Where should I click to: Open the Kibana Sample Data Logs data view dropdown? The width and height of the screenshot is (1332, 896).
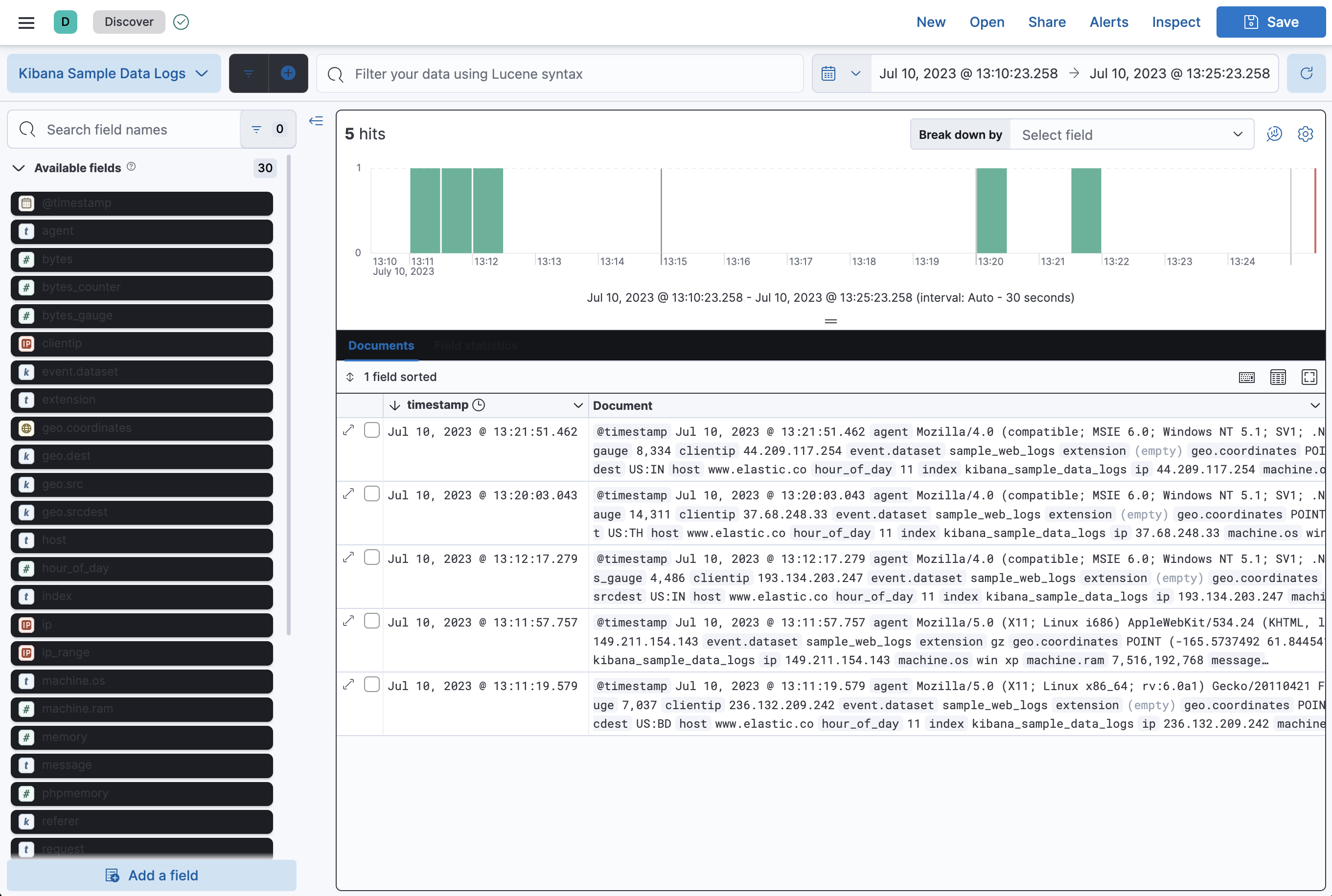tap(113, 73)
